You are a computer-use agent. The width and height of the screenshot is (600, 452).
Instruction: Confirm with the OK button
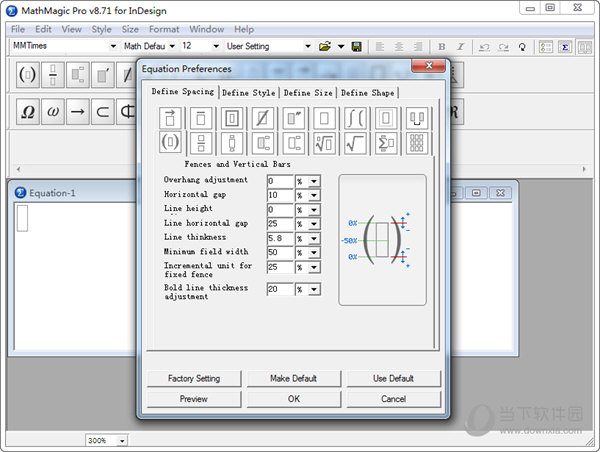point(293,399)
